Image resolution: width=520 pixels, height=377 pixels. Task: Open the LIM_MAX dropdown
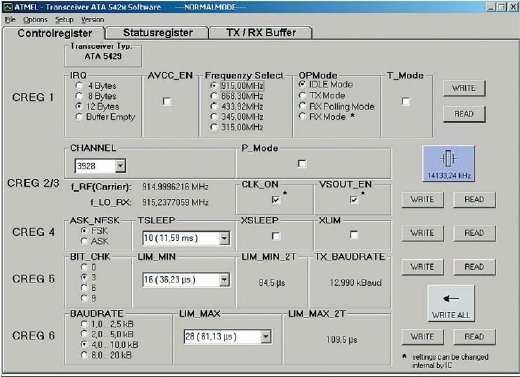point(266,337)
